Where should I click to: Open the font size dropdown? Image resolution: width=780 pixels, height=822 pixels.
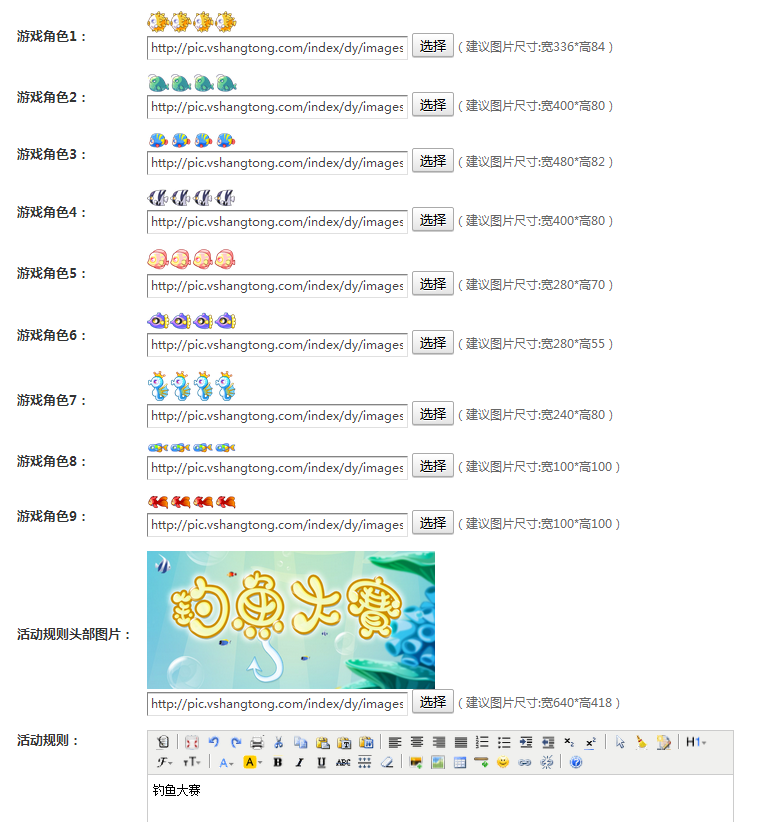pyautogui.click(x=191, y=762)
